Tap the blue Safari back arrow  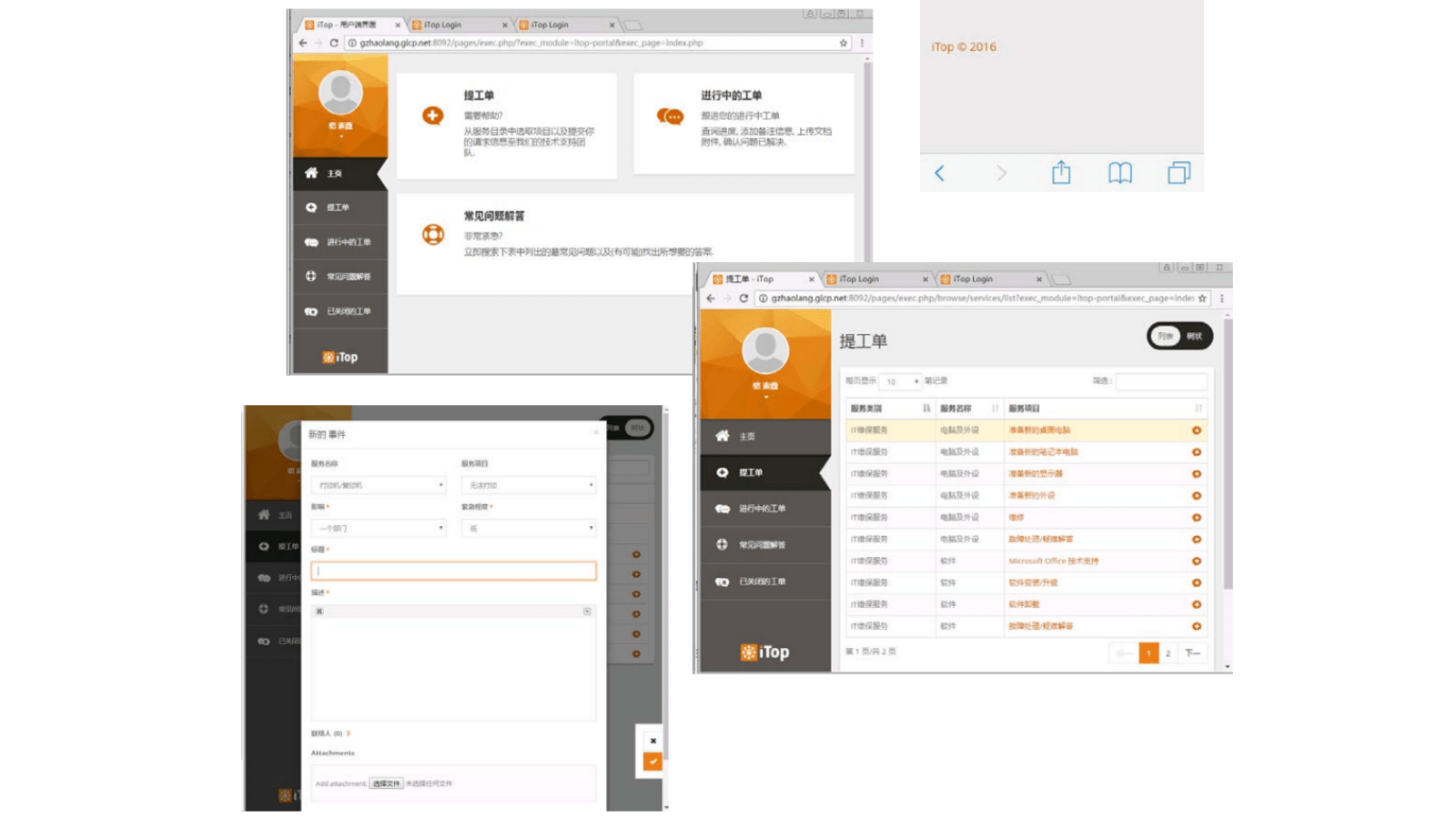point(940,173)
